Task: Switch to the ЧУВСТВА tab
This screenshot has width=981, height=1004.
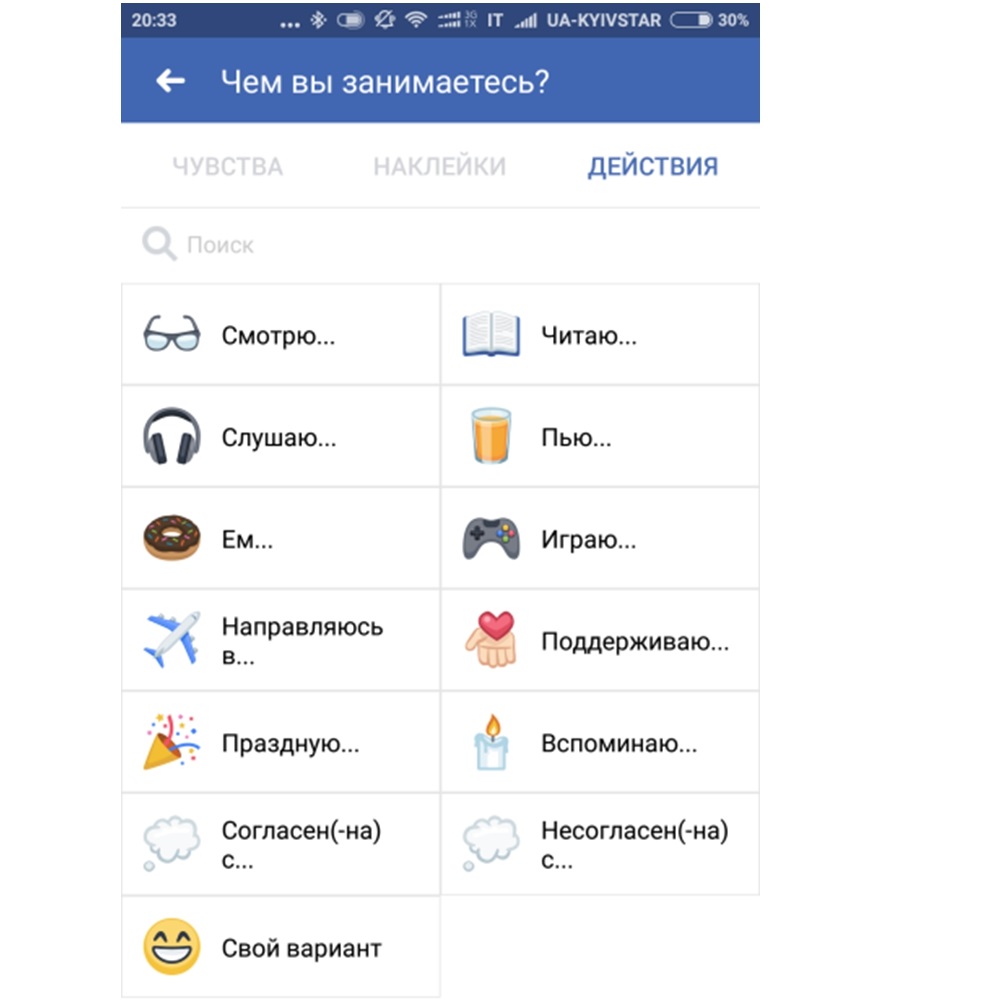Action: tap(227, 166)
